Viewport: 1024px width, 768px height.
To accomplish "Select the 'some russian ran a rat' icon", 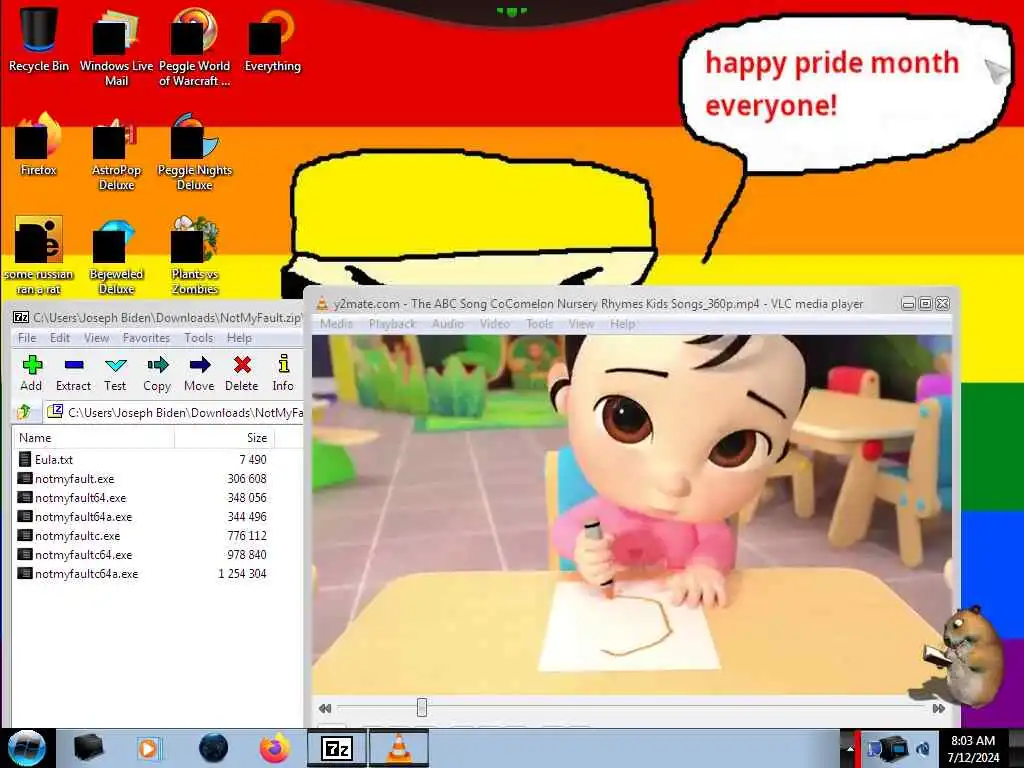I will tap(39, 256).
